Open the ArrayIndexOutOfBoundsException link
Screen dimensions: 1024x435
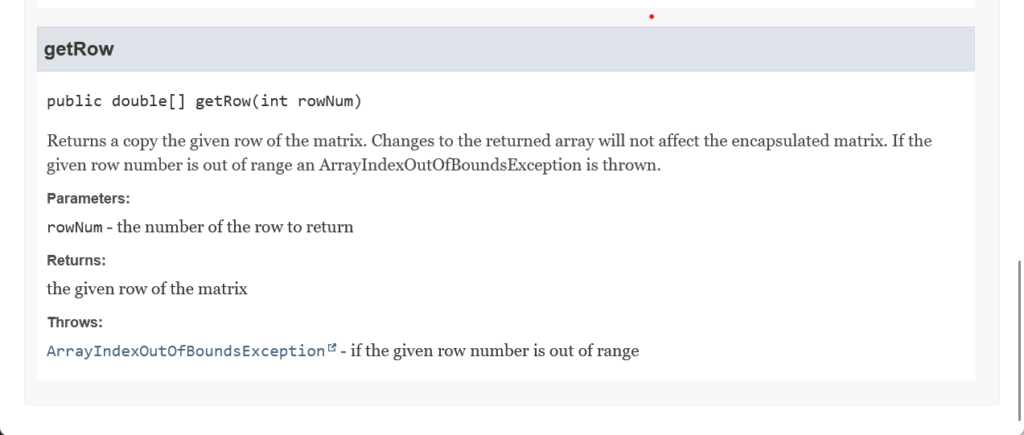tap(186, 351)
